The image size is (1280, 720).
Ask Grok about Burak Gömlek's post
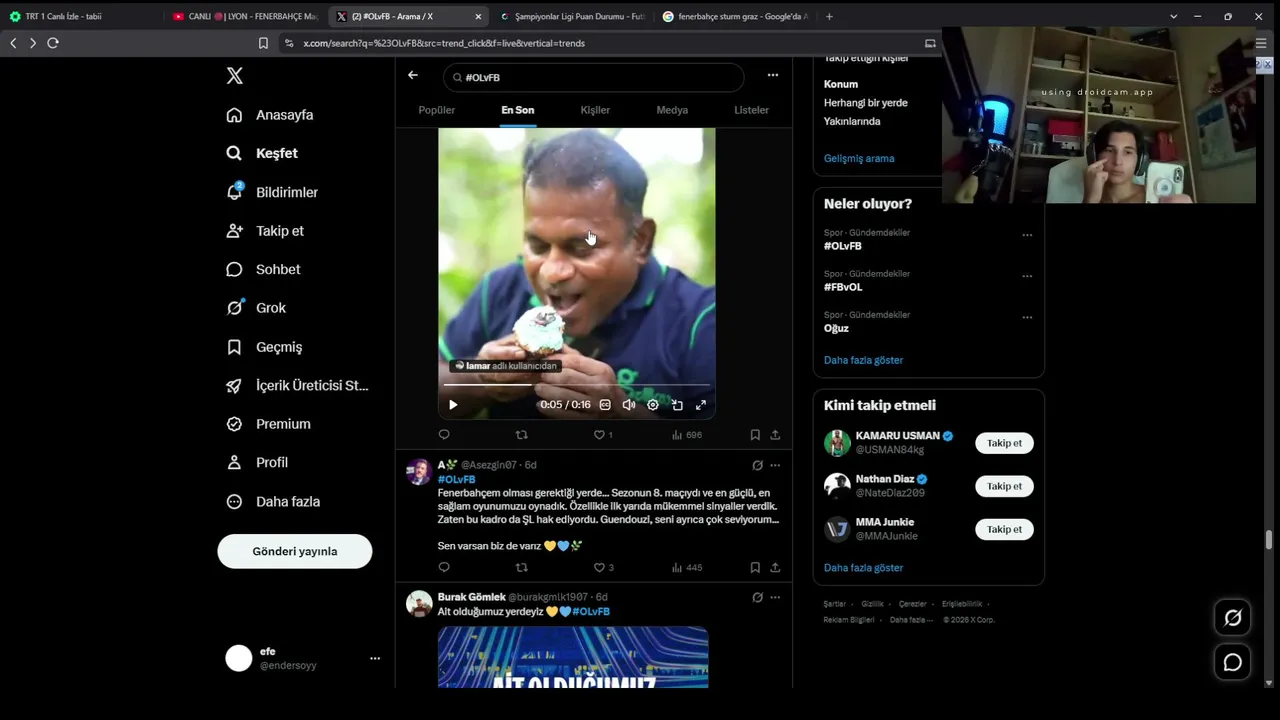[x=757, y=597]
